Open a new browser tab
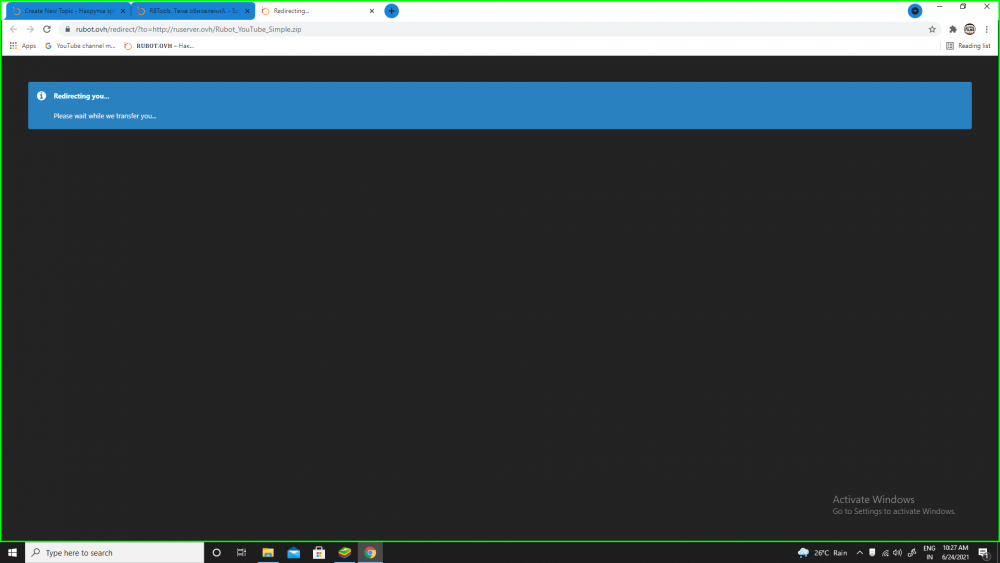 click(392, 11)
